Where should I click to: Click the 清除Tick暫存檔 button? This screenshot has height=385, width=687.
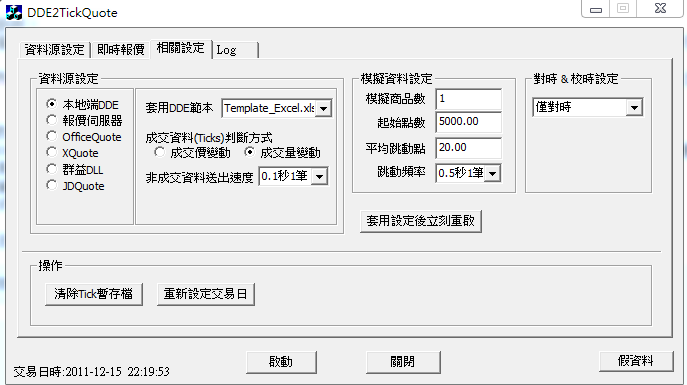(x=94, y=294)
